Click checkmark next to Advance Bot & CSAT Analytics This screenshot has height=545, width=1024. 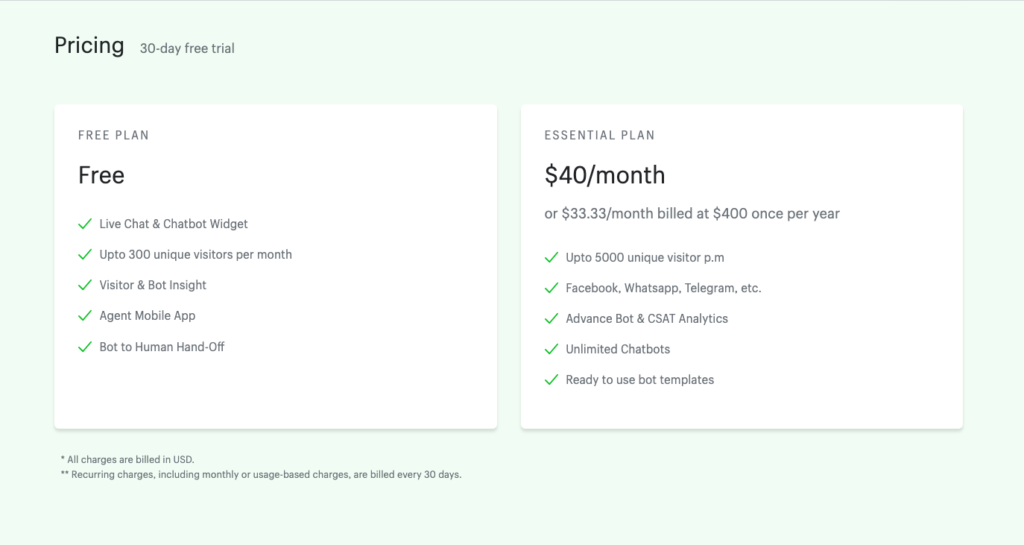[x=551, y=319]
